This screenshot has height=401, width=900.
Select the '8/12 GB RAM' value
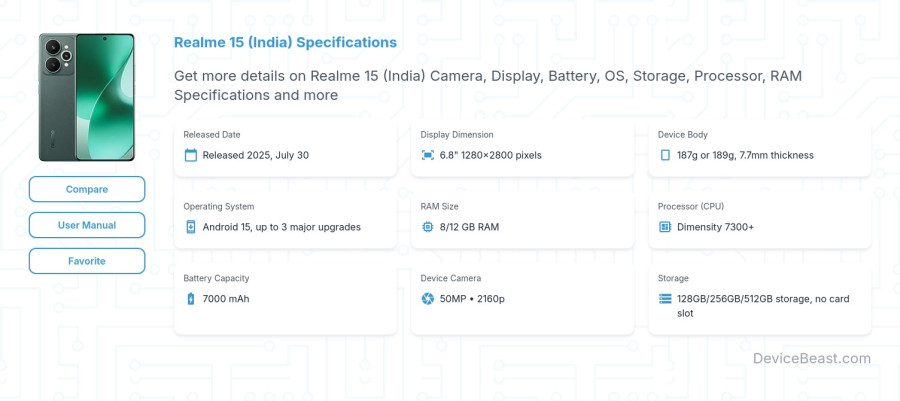point(469,227)
